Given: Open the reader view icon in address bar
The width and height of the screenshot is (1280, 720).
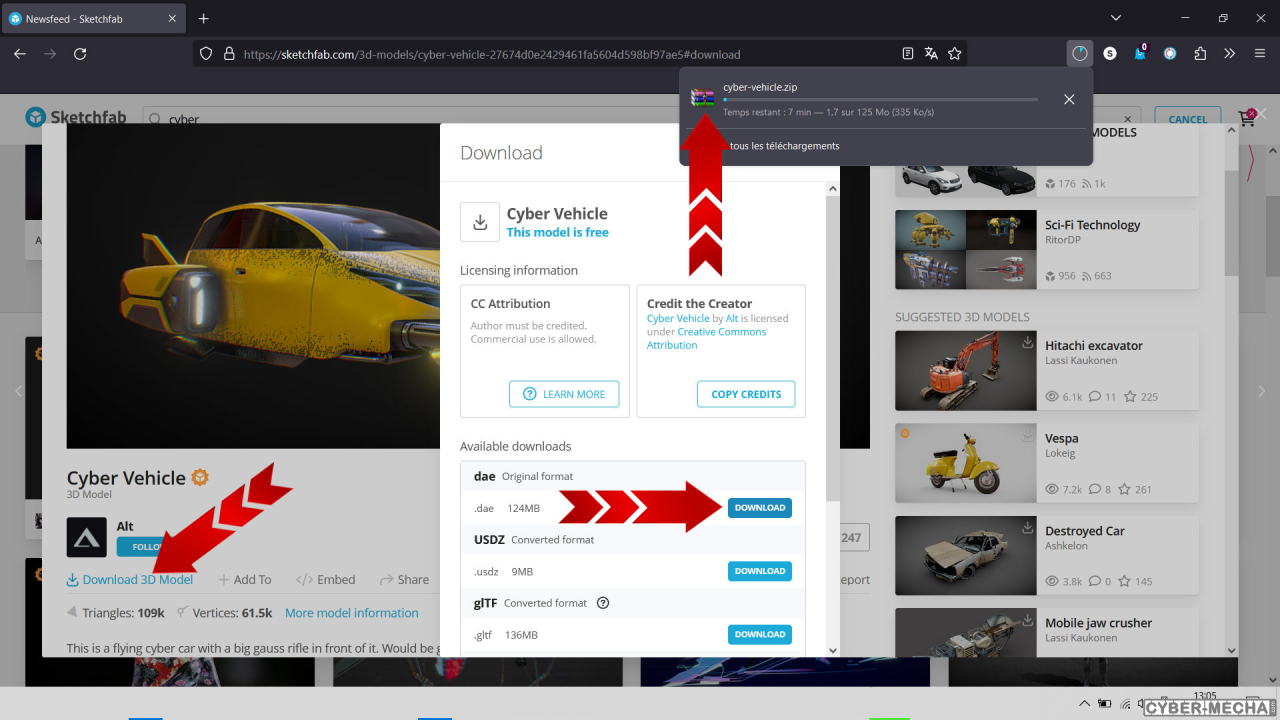Looking at the screenshot, I should click(908, 54).
